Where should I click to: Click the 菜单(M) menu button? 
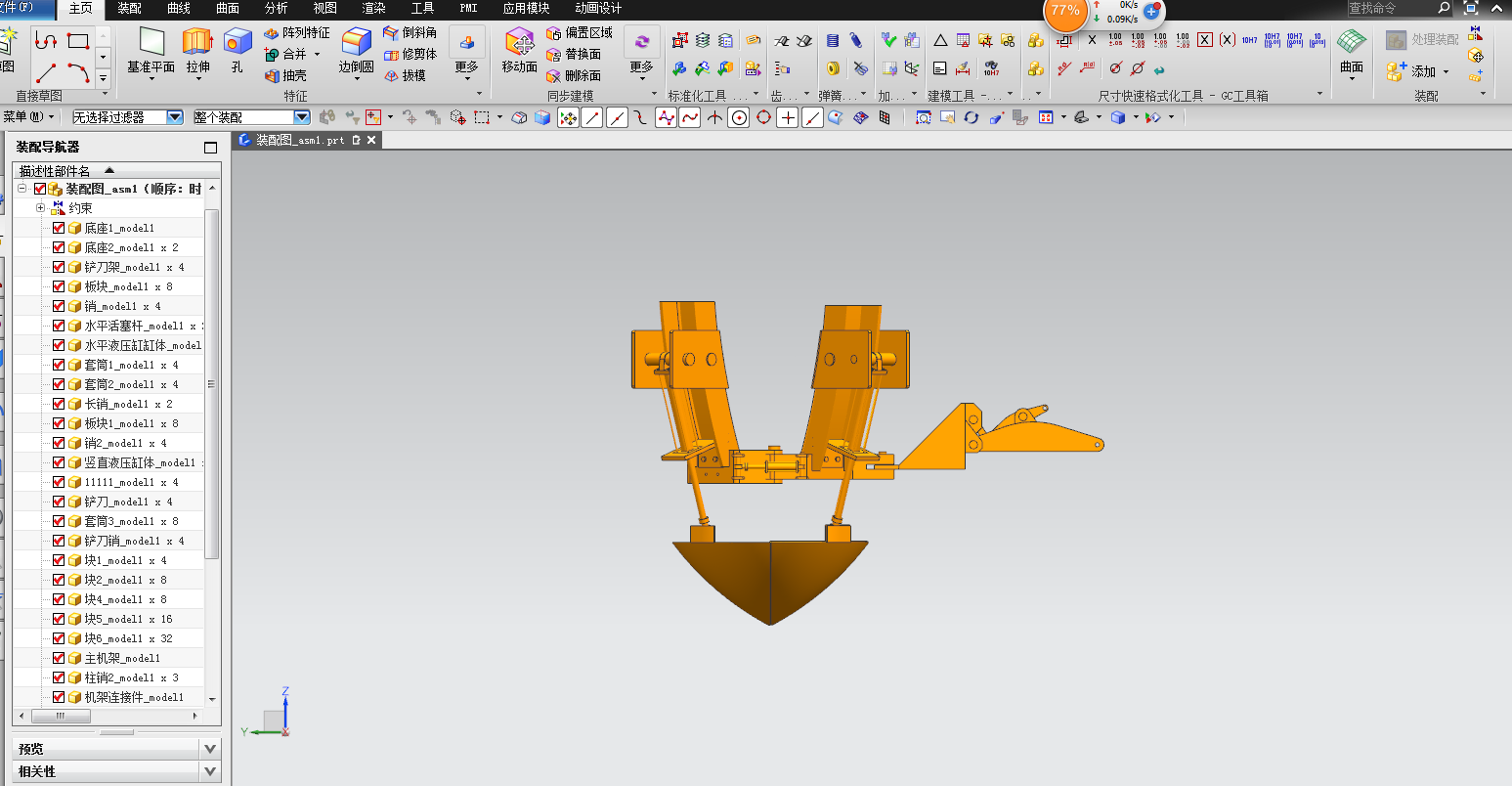28,117
